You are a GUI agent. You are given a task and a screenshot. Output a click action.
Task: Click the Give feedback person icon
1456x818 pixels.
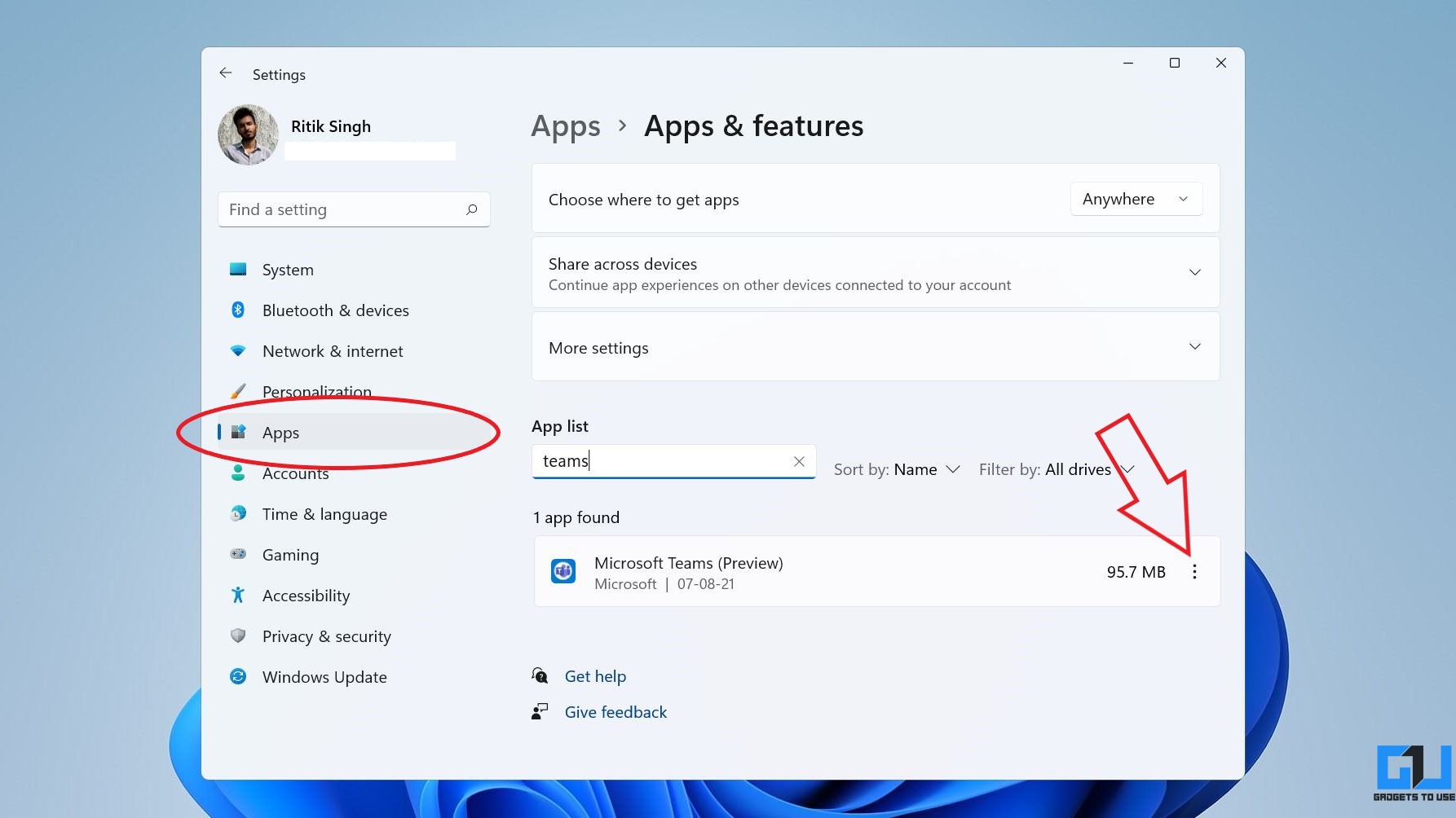(x=540, y=711)
